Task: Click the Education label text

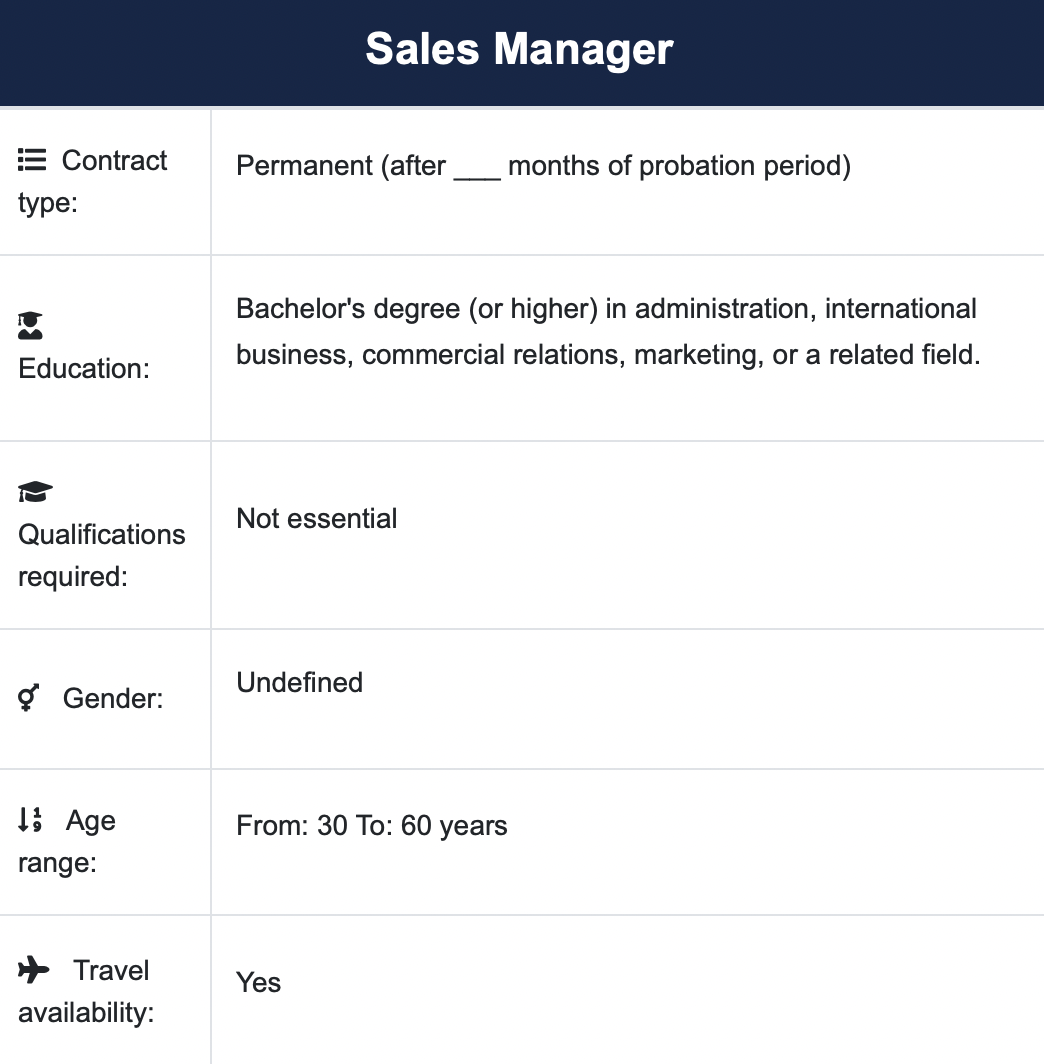Action: [x=83, y=368]
